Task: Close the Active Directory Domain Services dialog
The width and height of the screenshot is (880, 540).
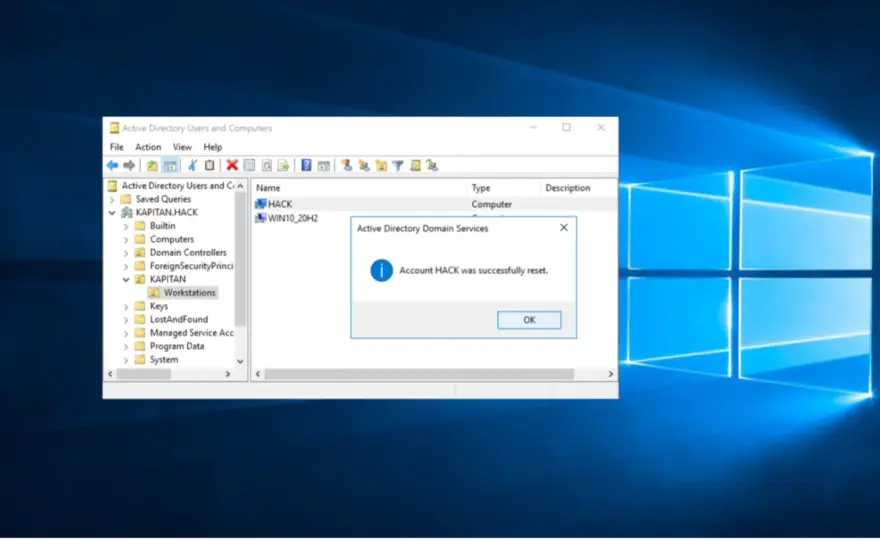Action: pos(563,227)
